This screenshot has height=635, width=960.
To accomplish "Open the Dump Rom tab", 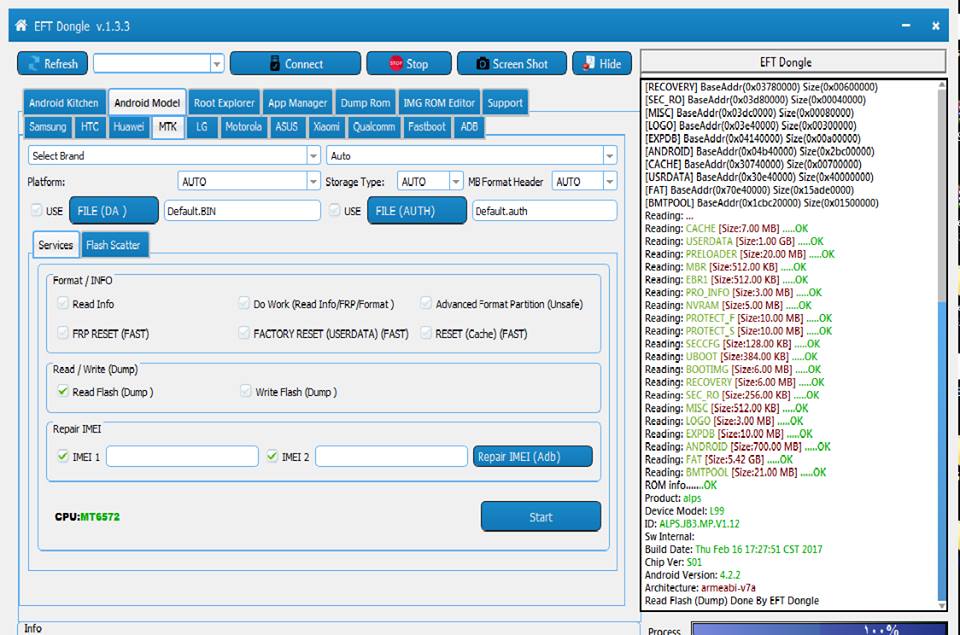I will 366,103.
